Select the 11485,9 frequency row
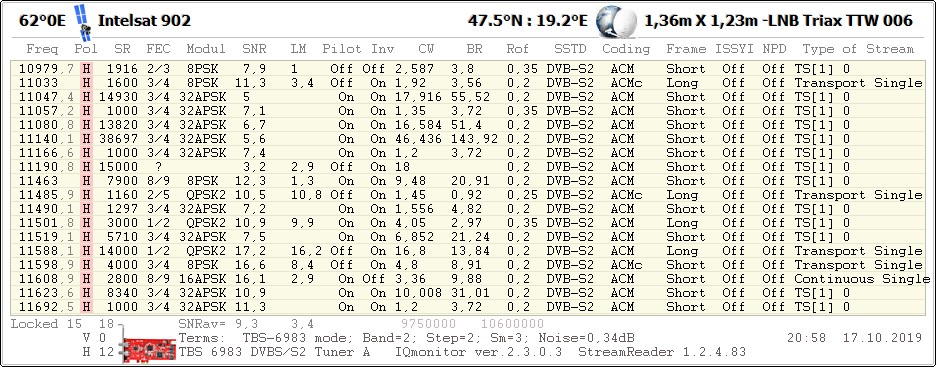 [x=469, y=195]
